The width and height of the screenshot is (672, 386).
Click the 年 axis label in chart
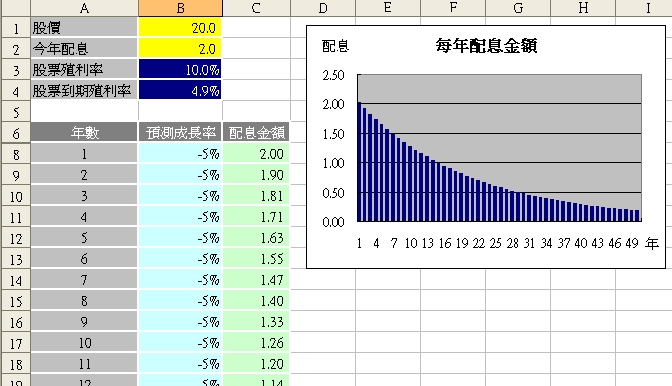(651, 244)
